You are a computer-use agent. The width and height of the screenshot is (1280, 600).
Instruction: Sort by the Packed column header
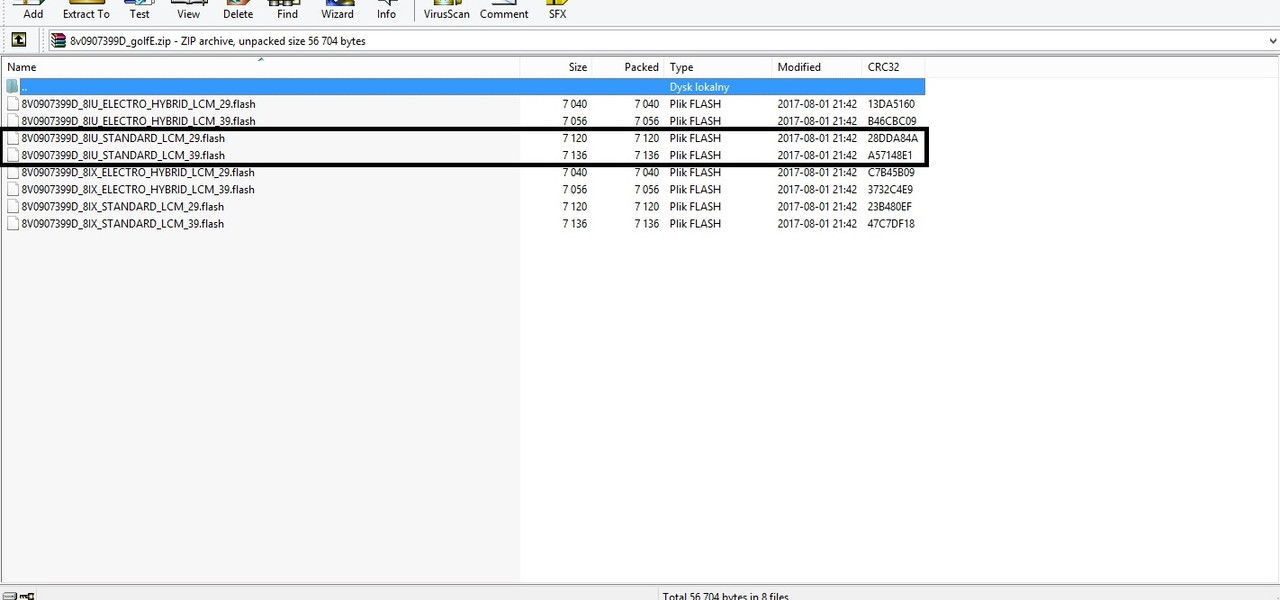point(628,67)
